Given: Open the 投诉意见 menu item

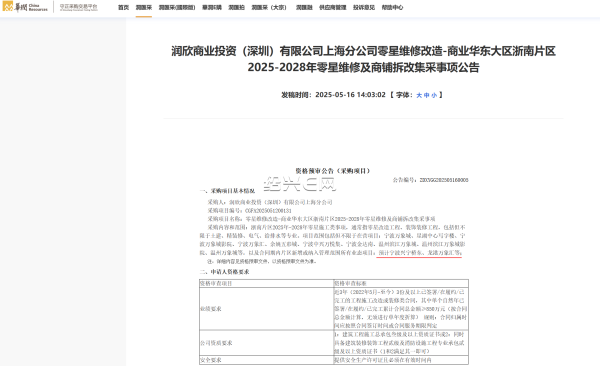Looking at the screenshot, I should pyautogui.click(x=364, y=7).
